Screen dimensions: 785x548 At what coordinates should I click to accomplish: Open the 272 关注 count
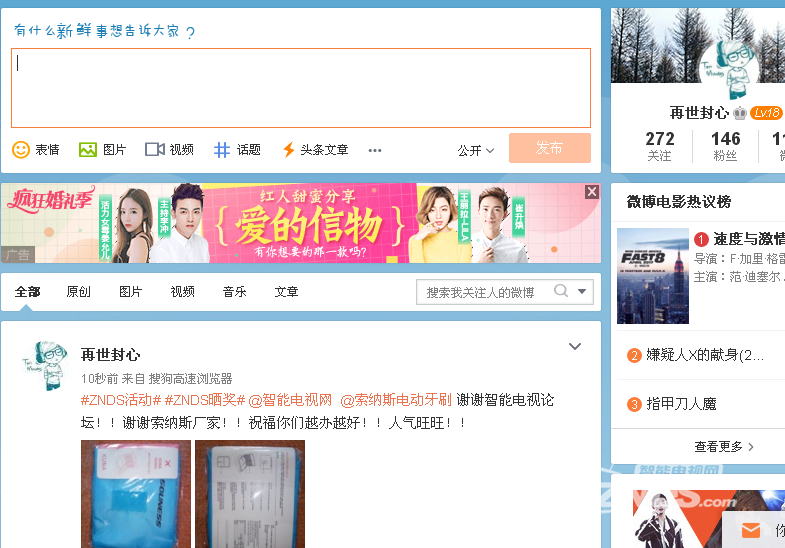659,146
